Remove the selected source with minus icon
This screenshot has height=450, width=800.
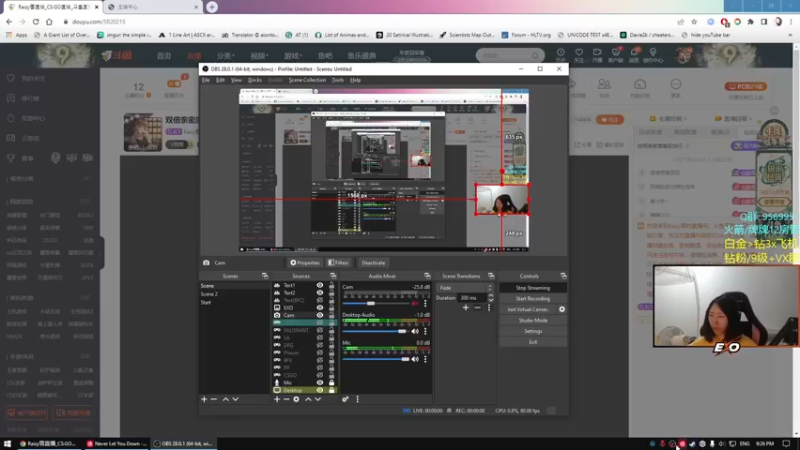286,399
